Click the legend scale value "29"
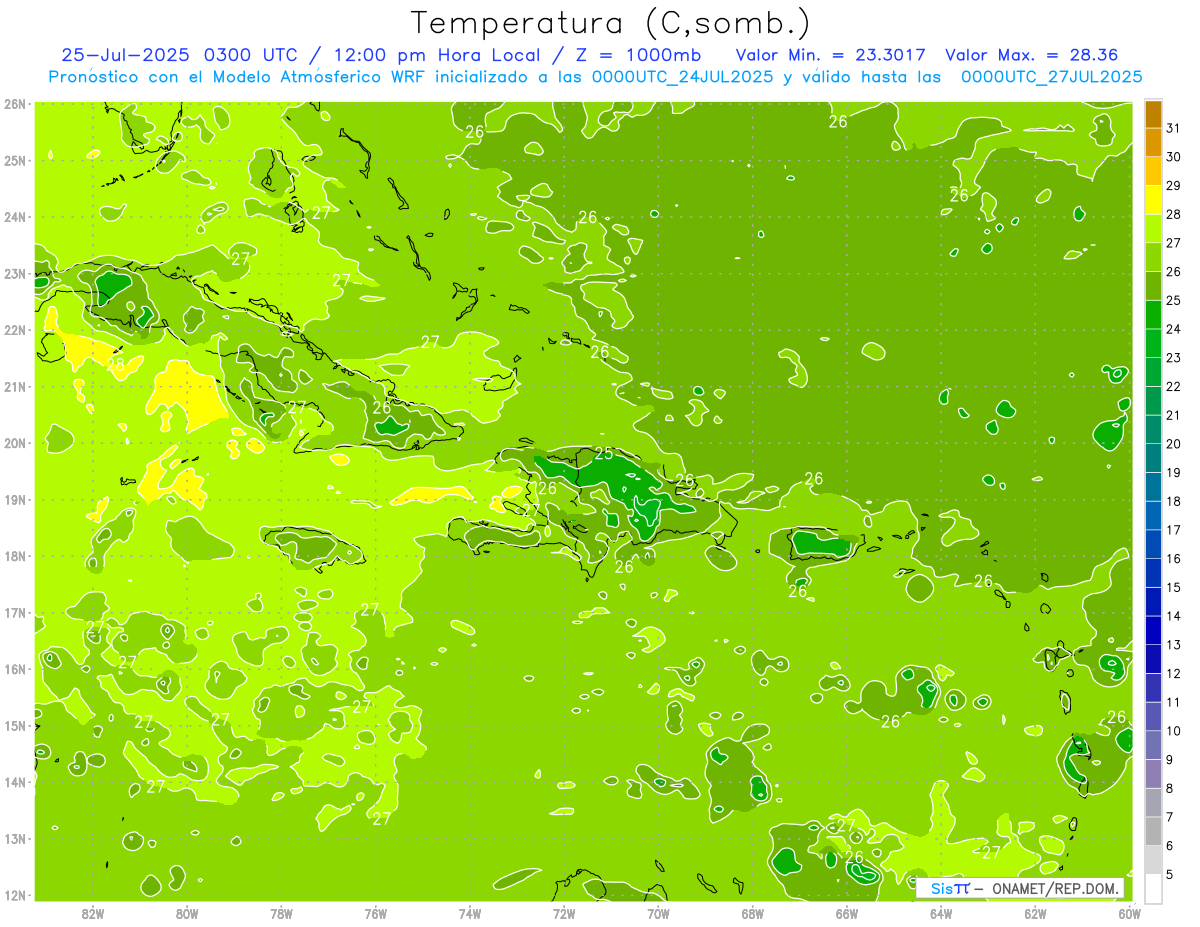The image size is (1200, 927). click(x=1174, y=186)
